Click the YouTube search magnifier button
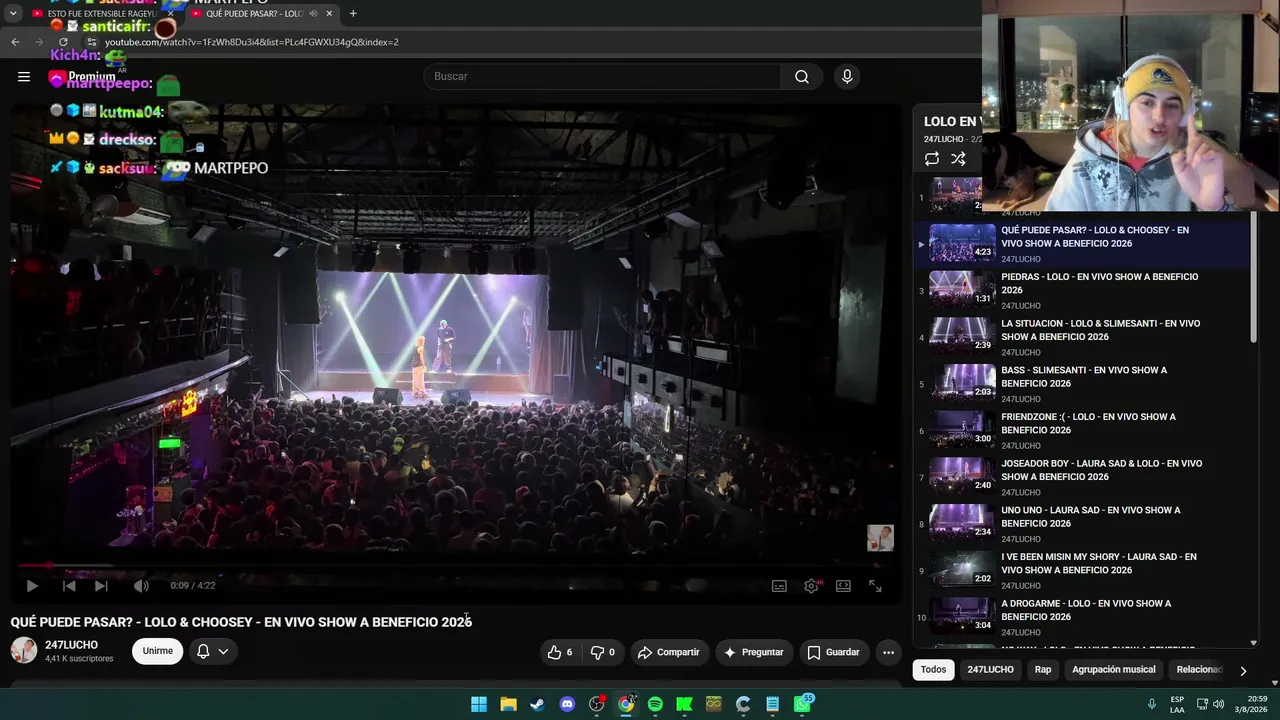 pos(802,77)
